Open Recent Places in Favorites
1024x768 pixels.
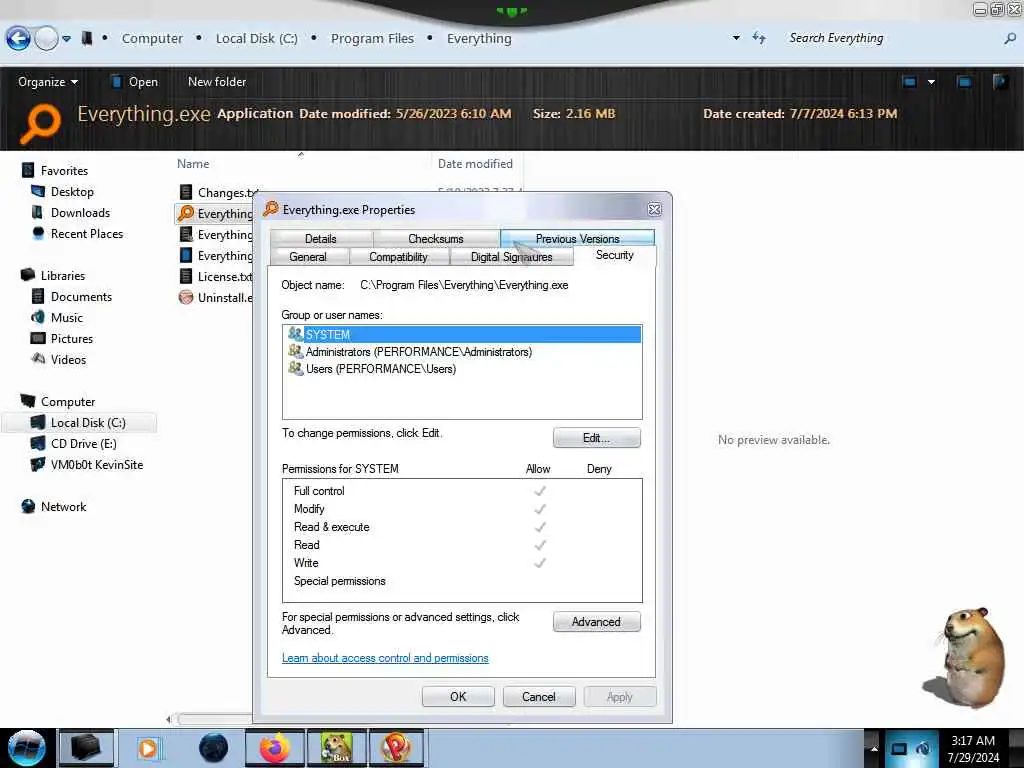(x=87, y=234)
